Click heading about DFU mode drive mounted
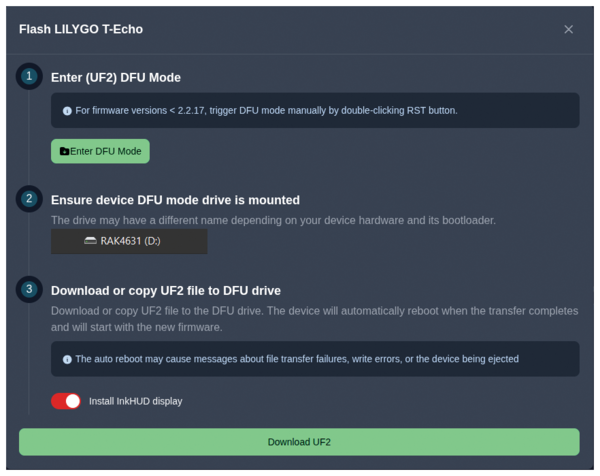600x476 pixels. [x=175, y=200]
